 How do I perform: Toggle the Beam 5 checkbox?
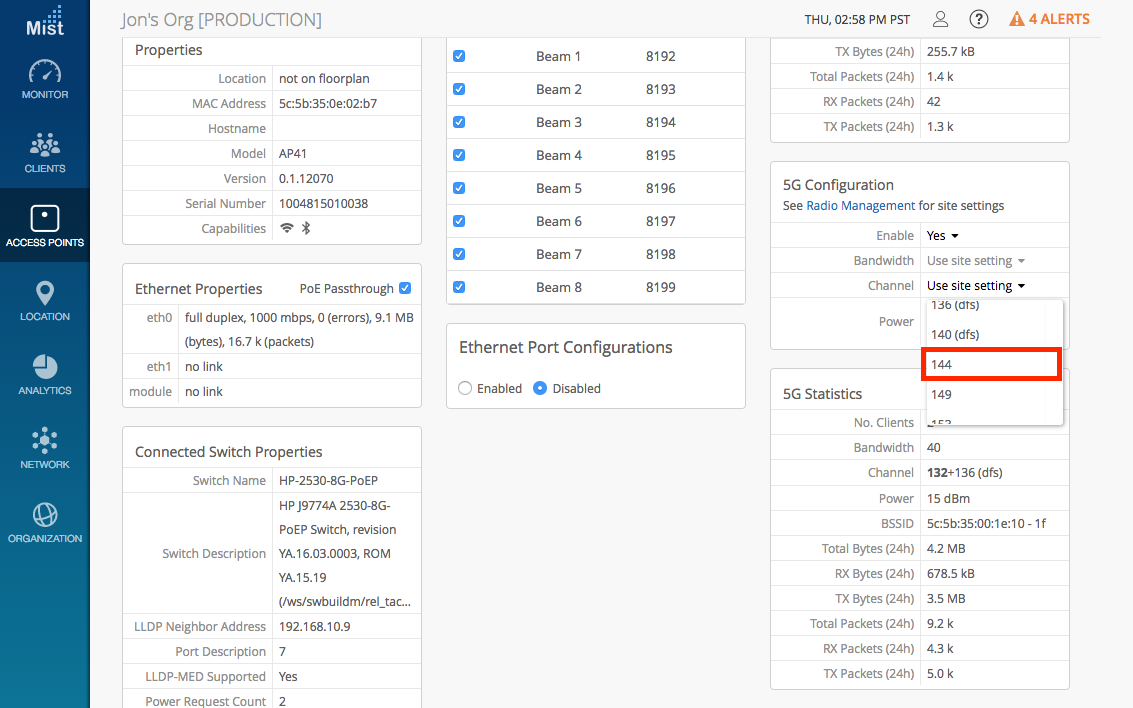[x=459, y=188]
